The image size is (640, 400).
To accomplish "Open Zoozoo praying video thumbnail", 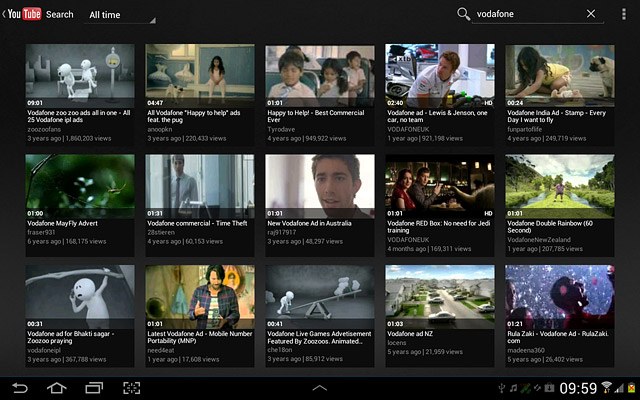I will (x=80, y=297).
